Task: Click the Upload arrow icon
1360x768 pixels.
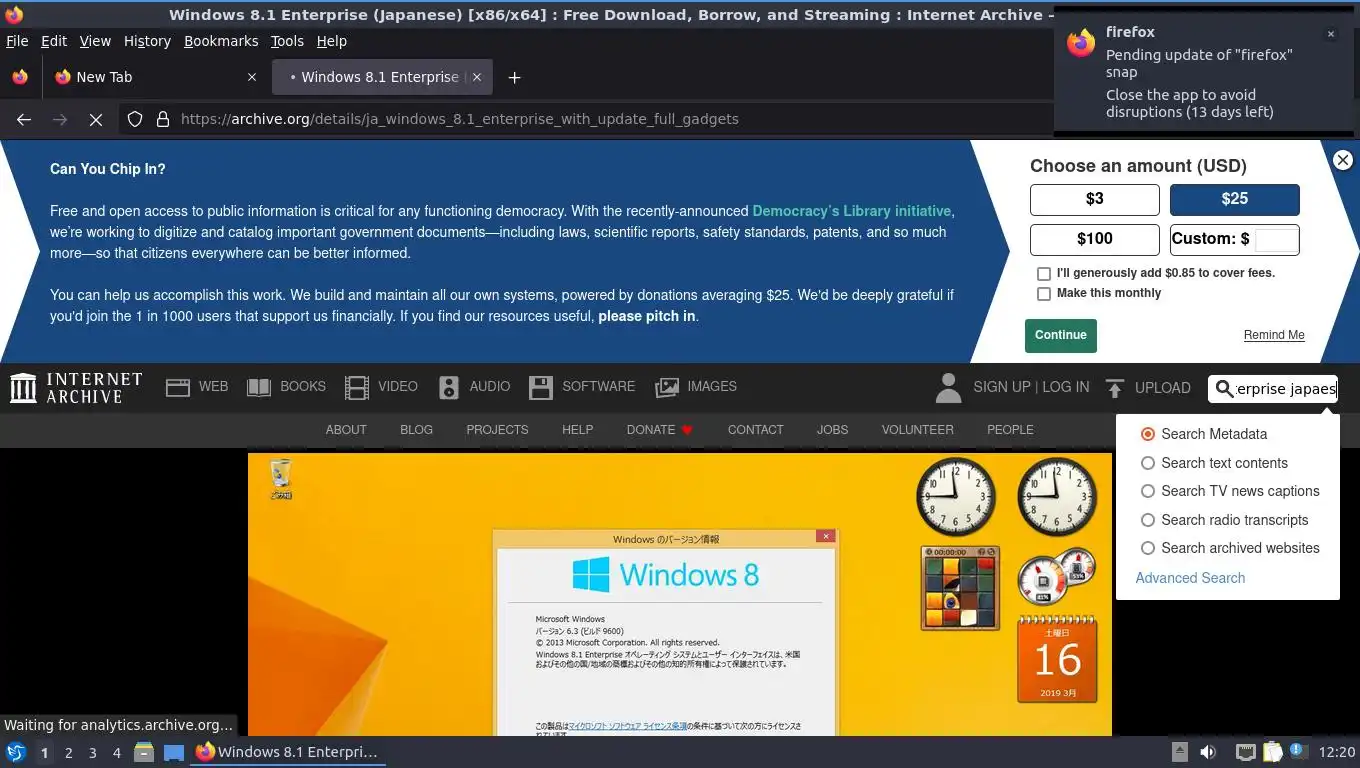Action: [x=1115, y=388]
